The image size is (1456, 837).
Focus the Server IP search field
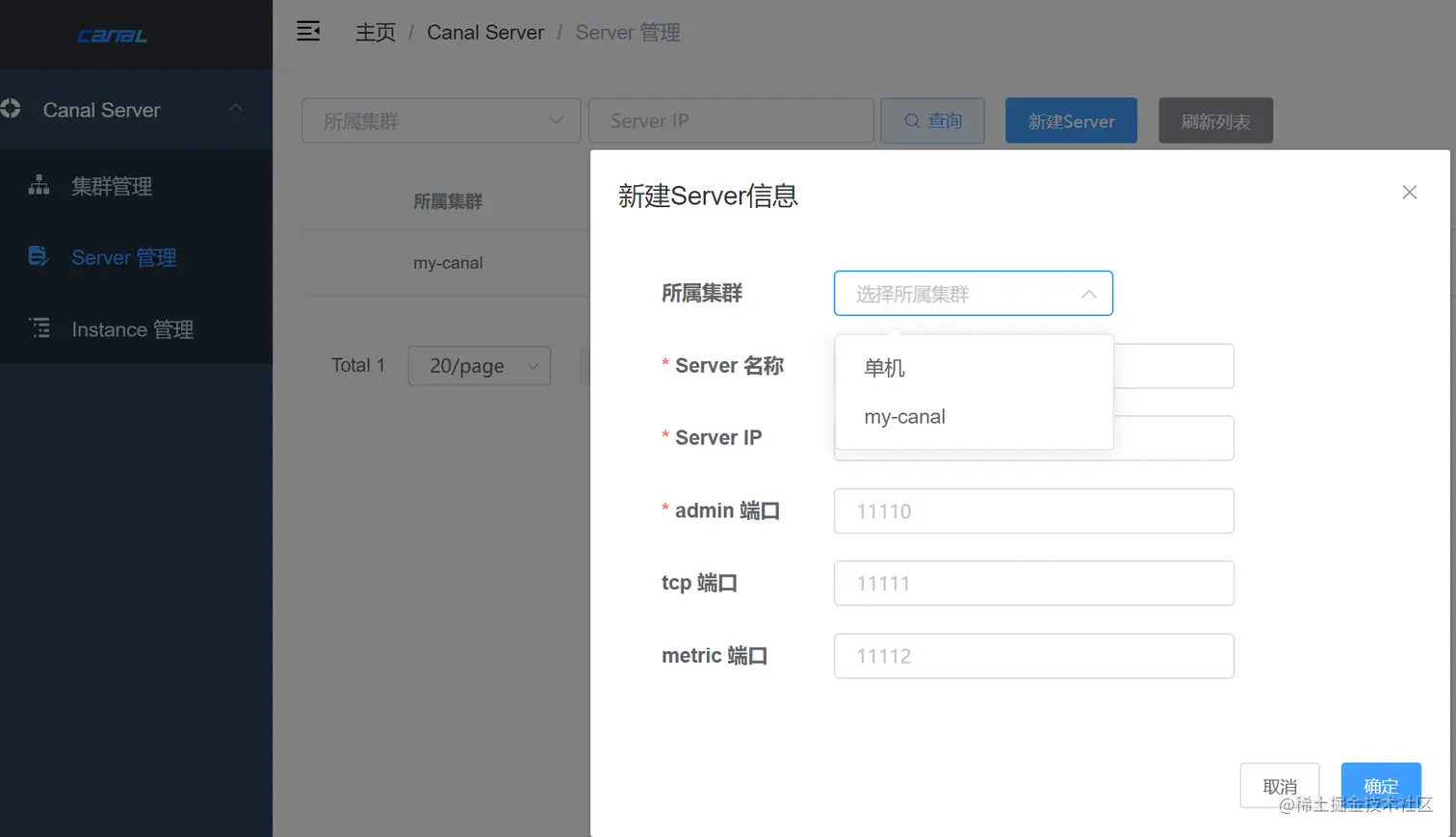pos(731,120)
